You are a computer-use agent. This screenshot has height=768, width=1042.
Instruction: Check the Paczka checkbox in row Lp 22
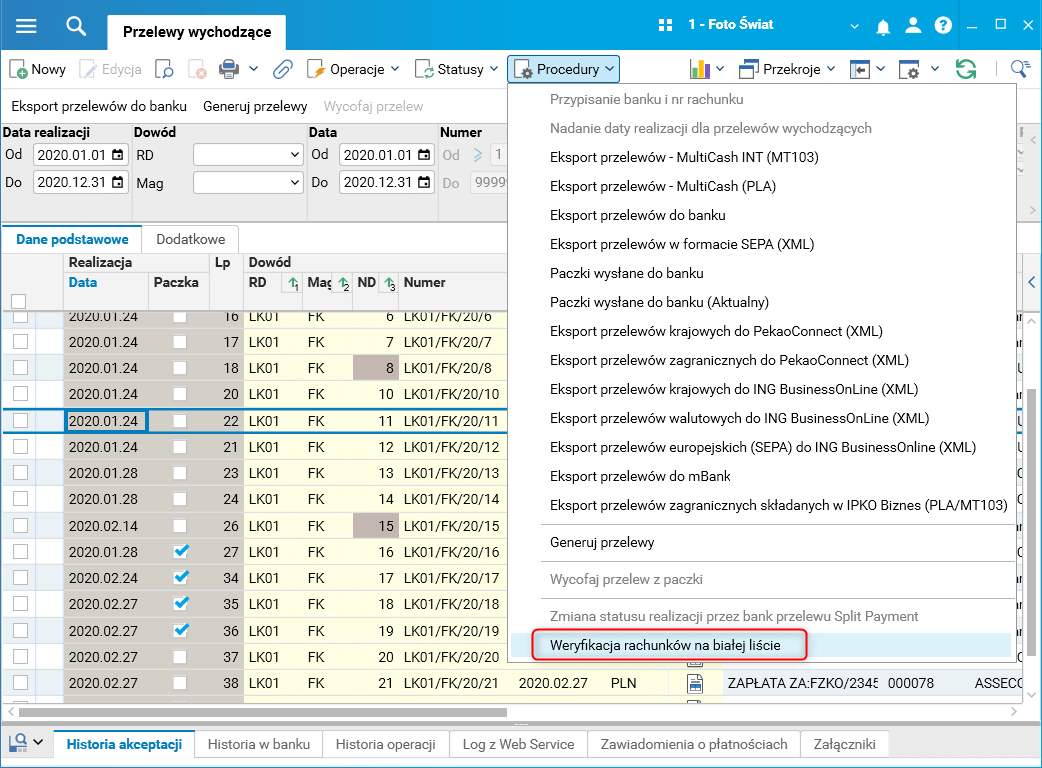pyautogui.click(x=180, y=421)
